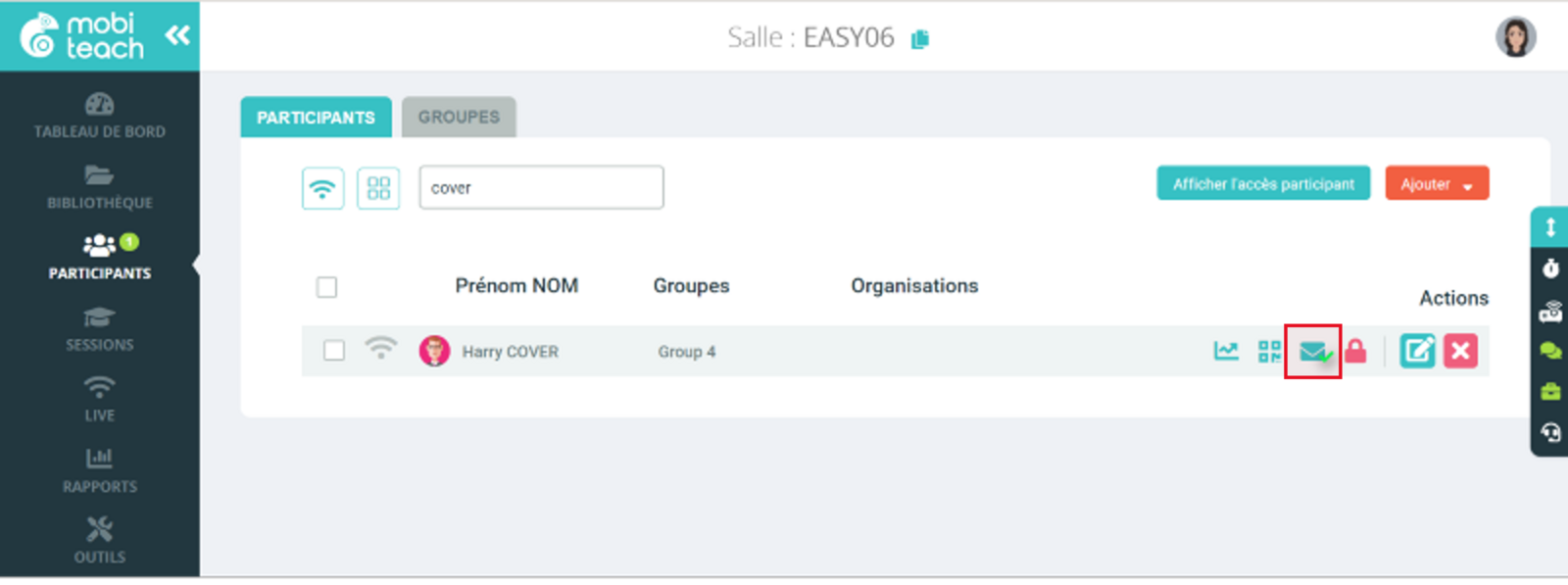This screenshot has height=585, width=1568.
Task: Click Afficher l'accès participant button
Action: (1263, 183)
